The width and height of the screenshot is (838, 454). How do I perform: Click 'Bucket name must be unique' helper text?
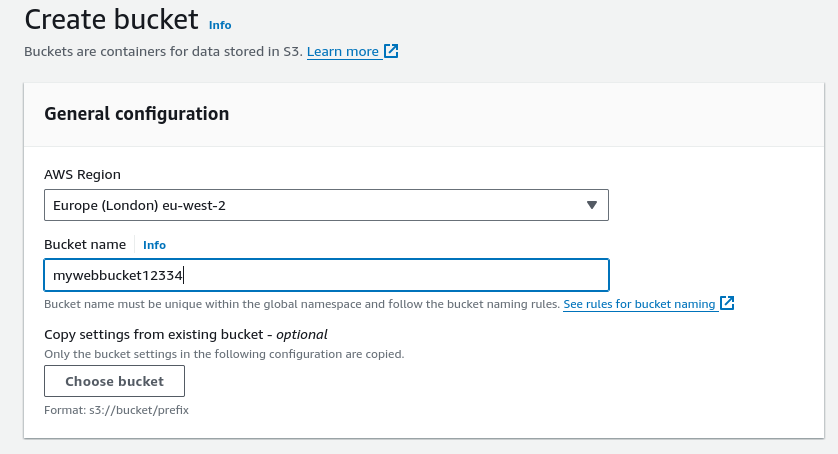pos(302,304)
